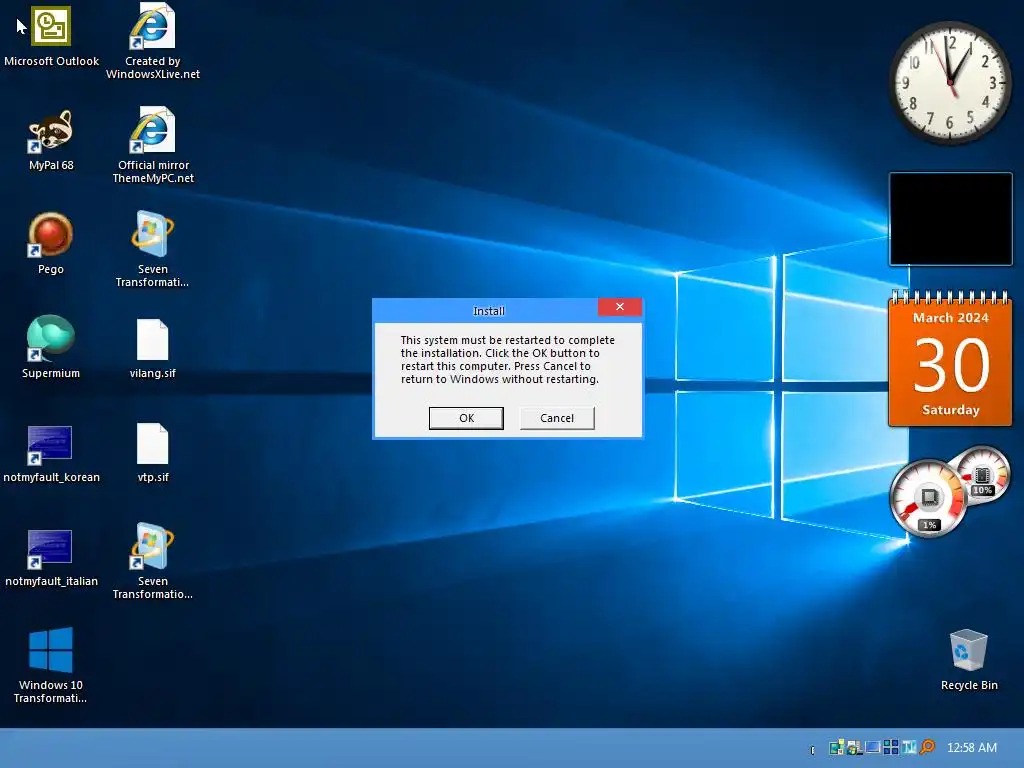
Task: Select the Windows 10 Transformati... icon
Action: click(x=50, y=665)
